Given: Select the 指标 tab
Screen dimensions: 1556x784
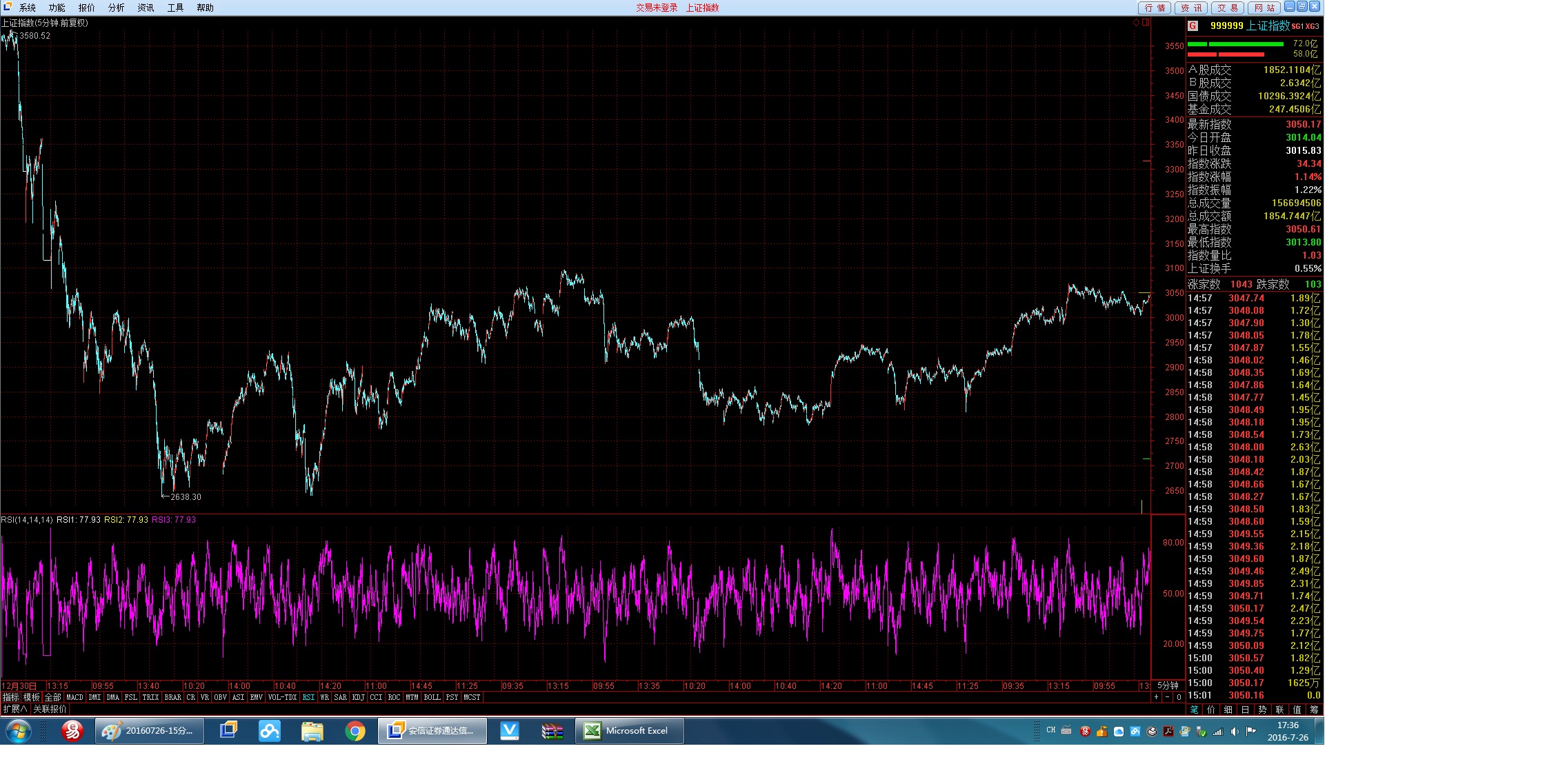Looking at the screenshot, I should coord(10,697).
